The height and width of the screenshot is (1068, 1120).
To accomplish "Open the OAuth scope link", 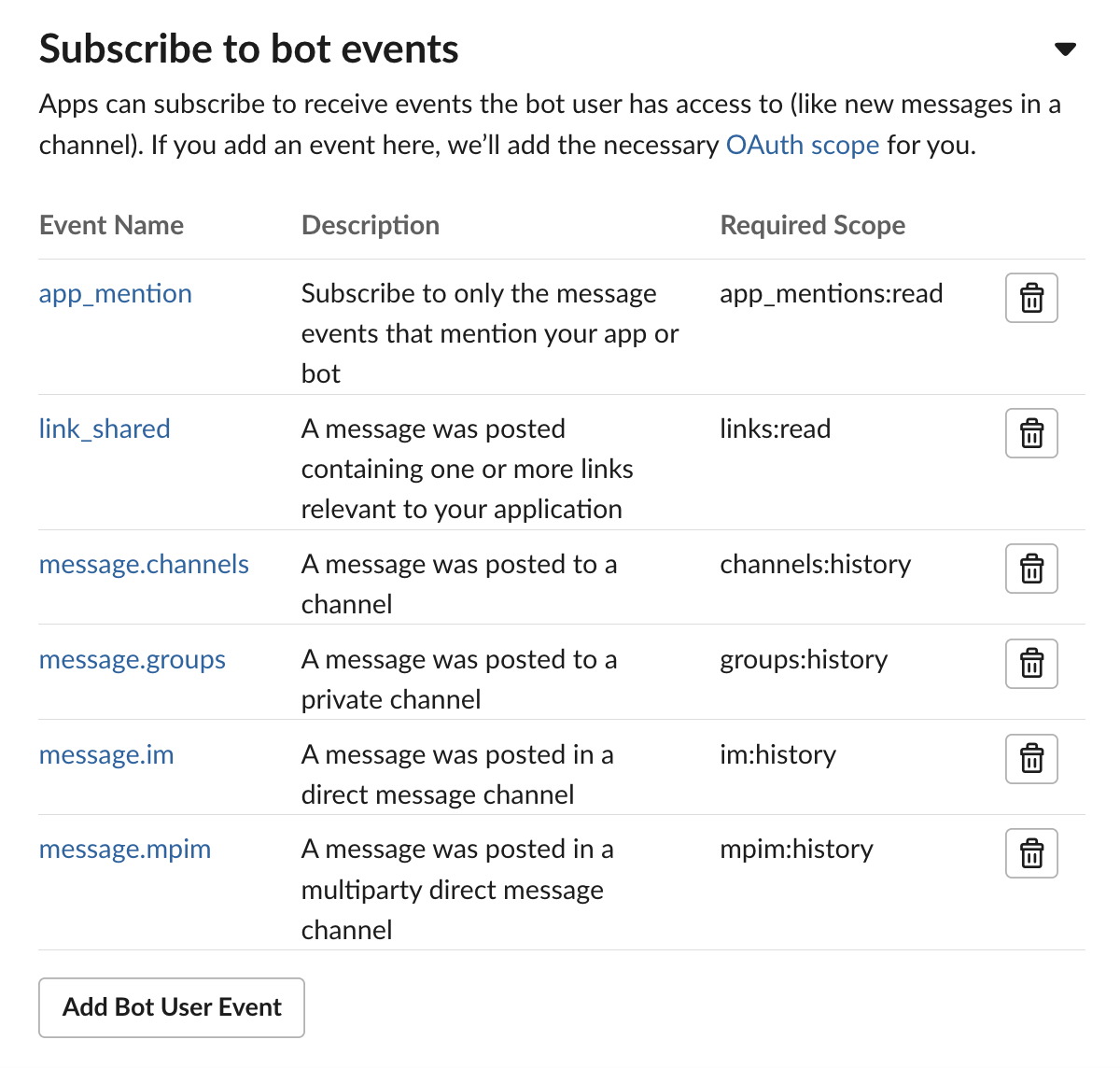I will coord(803,146).
